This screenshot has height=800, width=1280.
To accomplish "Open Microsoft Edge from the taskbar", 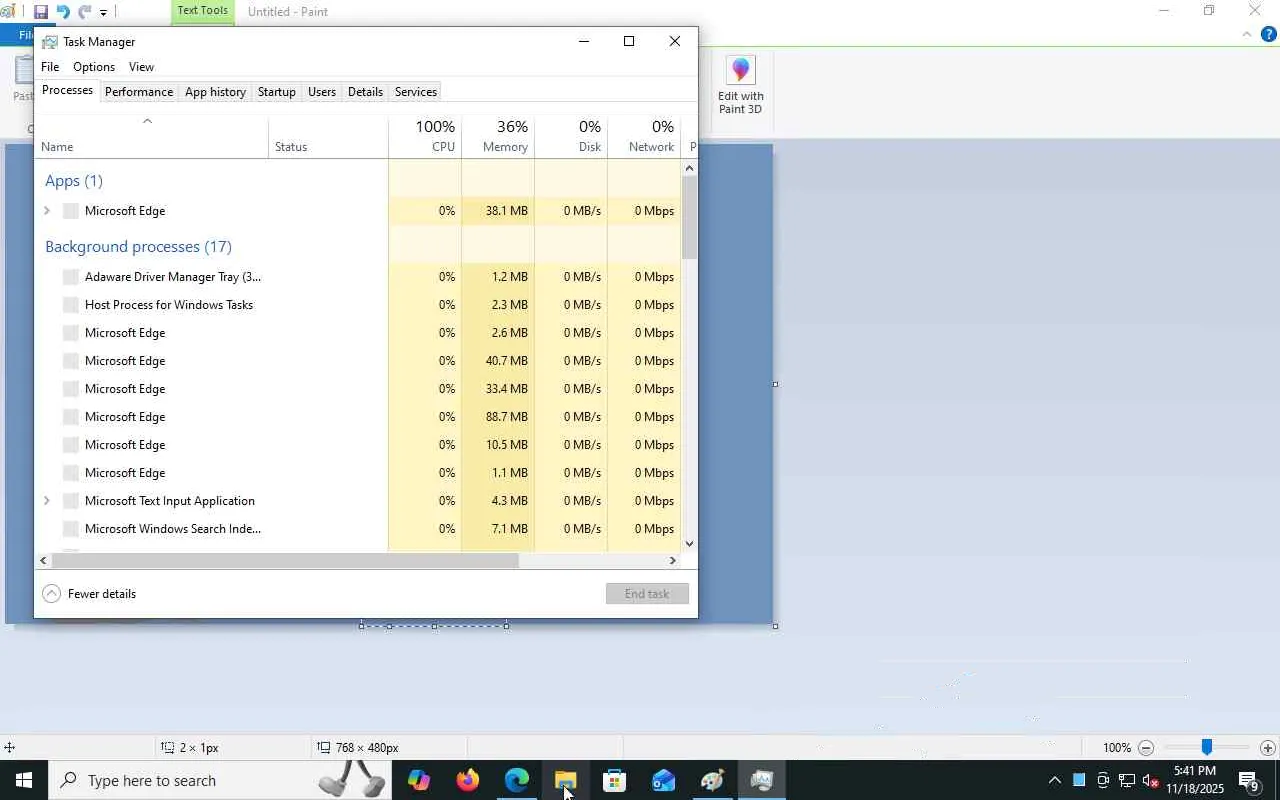I will (x=516, y=780).
